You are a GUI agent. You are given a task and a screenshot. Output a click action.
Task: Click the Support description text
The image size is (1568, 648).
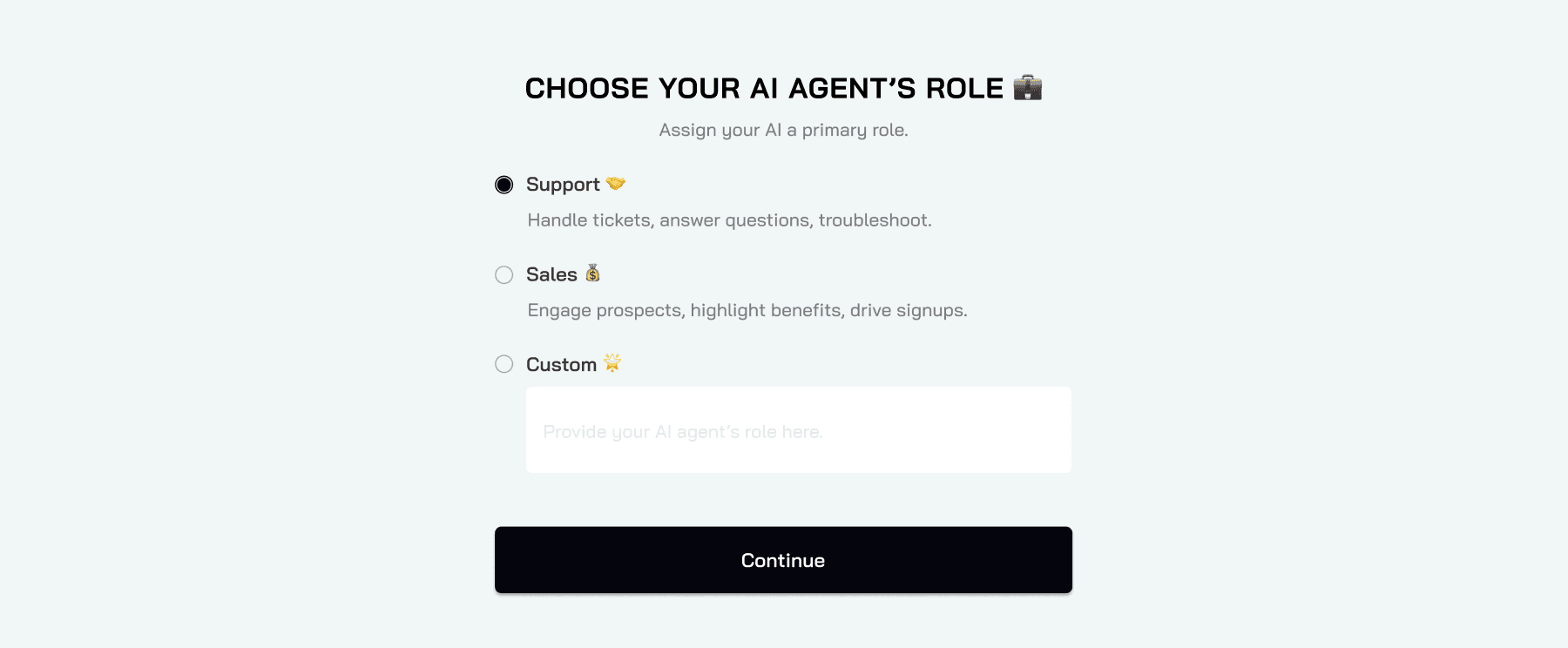(x=728, y=220)
